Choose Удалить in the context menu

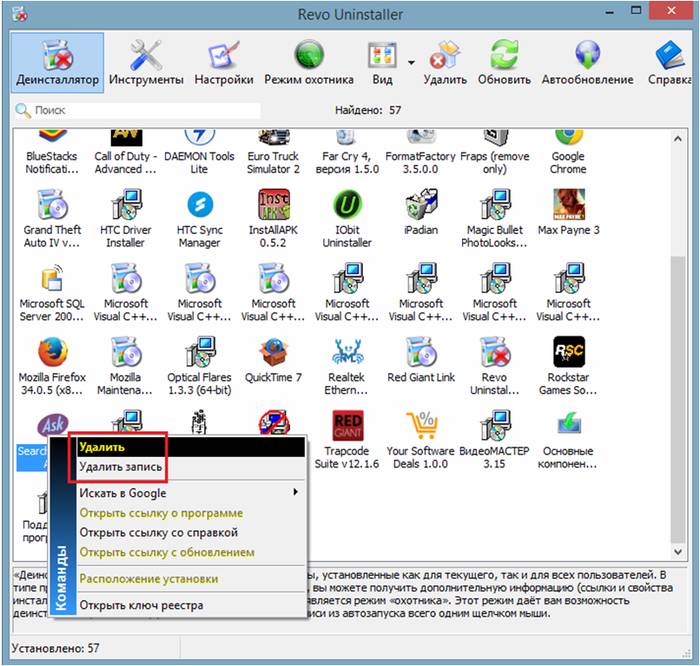102,447
